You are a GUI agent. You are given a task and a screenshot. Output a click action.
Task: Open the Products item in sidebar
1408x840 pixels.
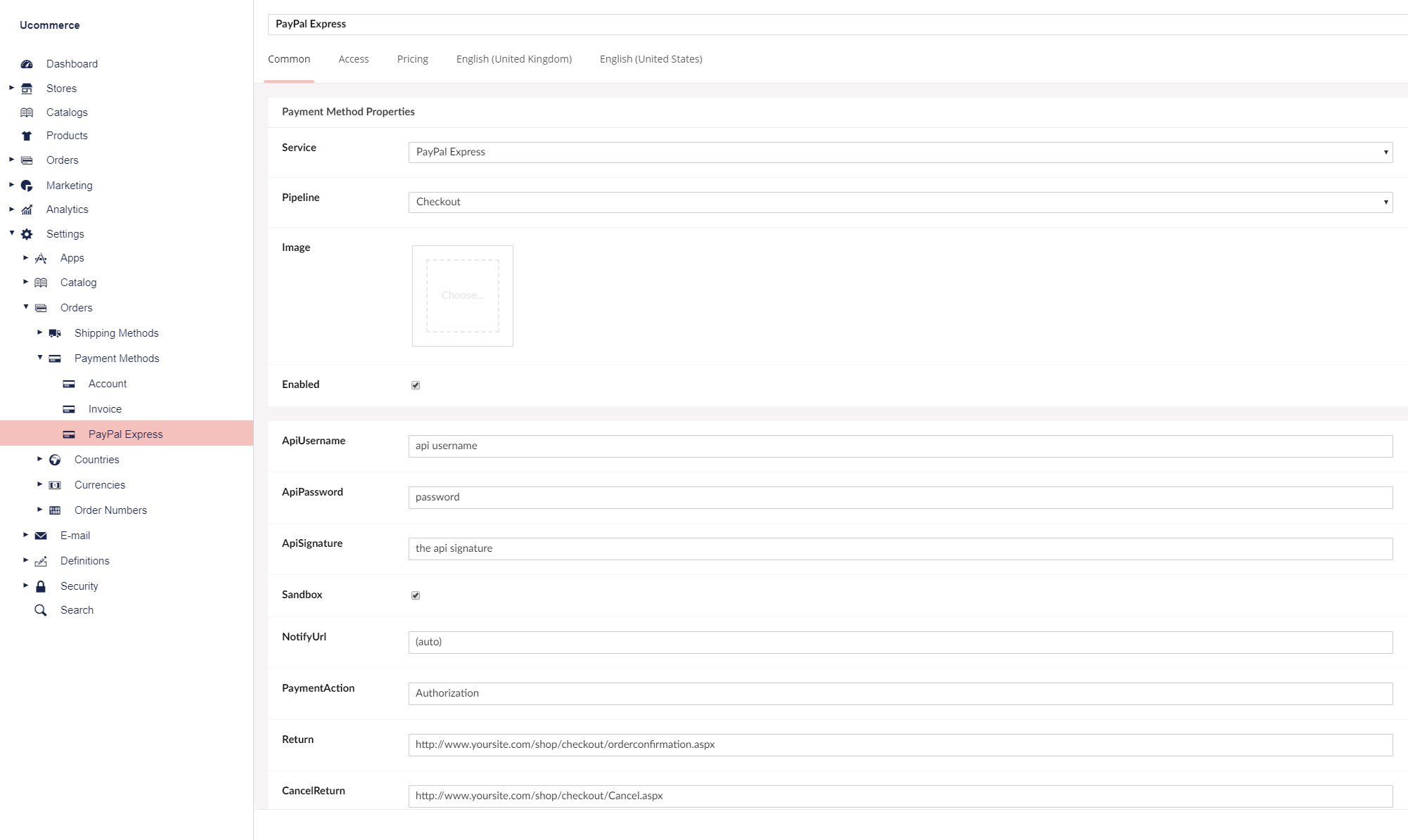tap(67, 136)
